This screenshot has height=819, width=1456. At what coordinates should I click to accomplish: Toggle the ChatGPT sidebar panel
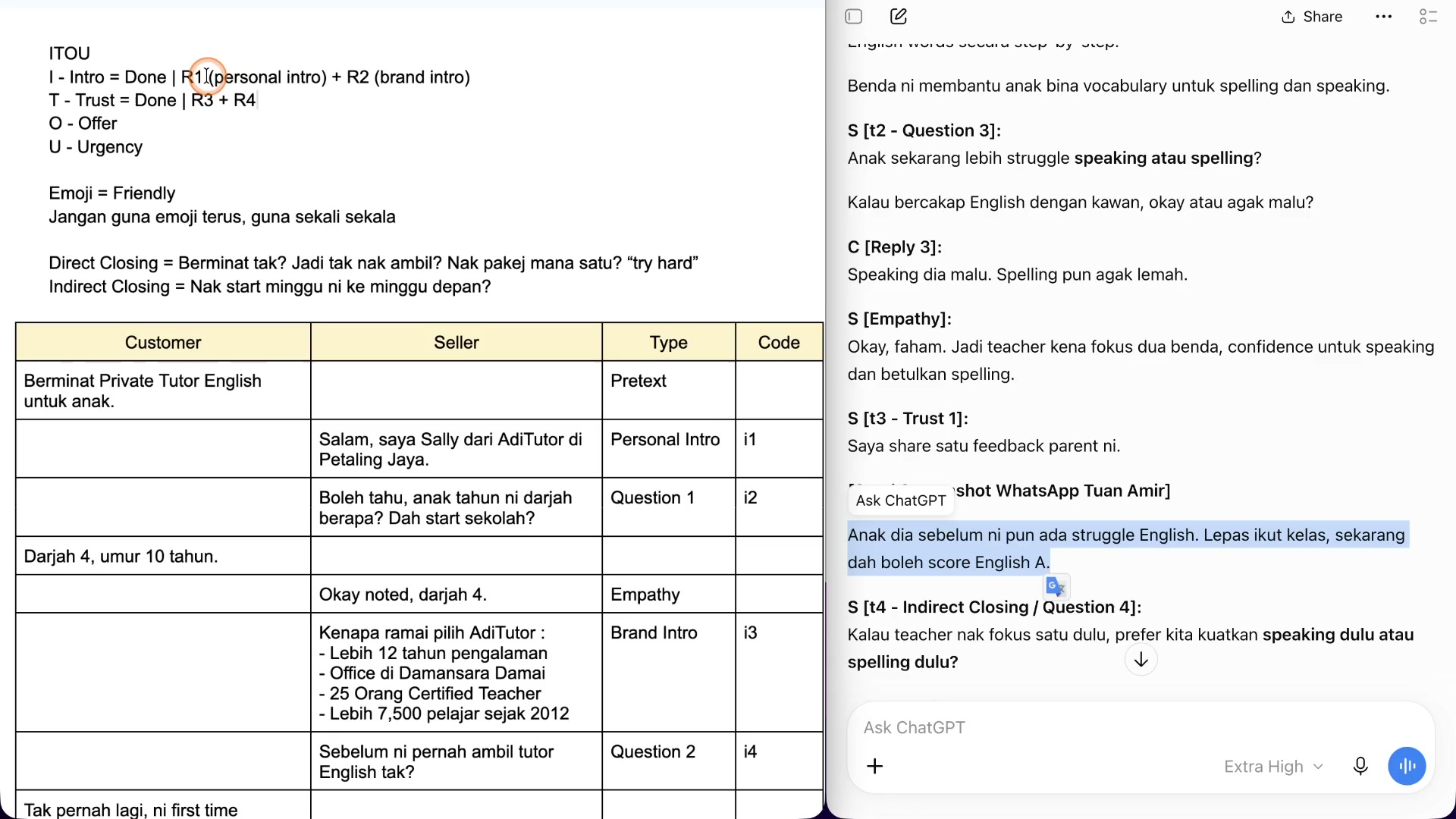click(x=854, y=17)
